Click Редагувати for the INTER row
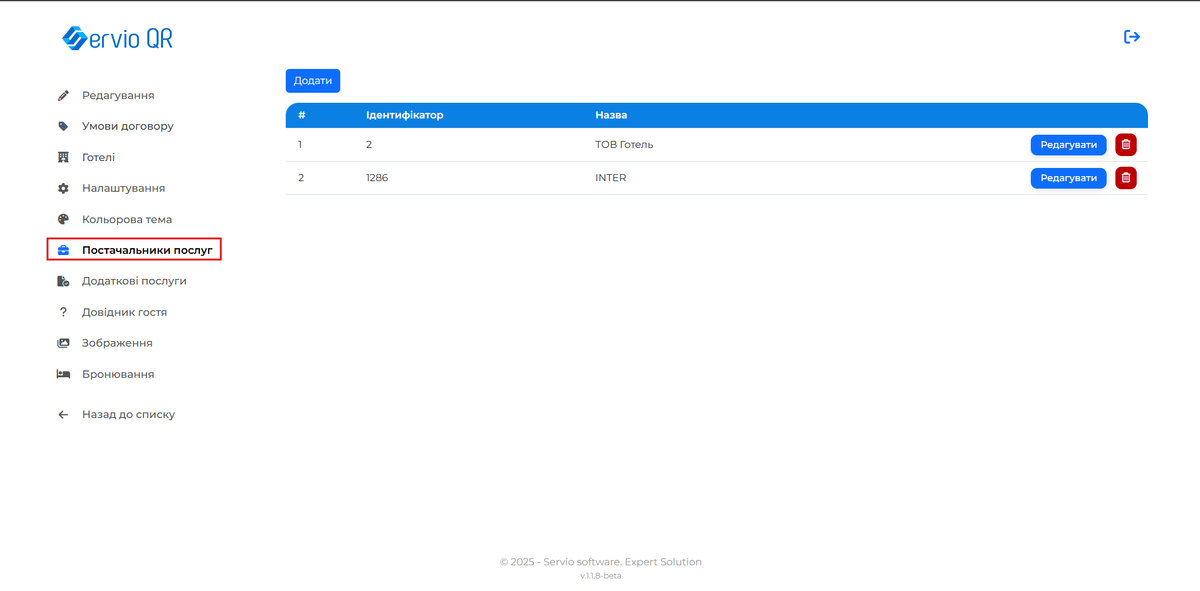This screenshot has width=1200, height=591. [1068, 177]
